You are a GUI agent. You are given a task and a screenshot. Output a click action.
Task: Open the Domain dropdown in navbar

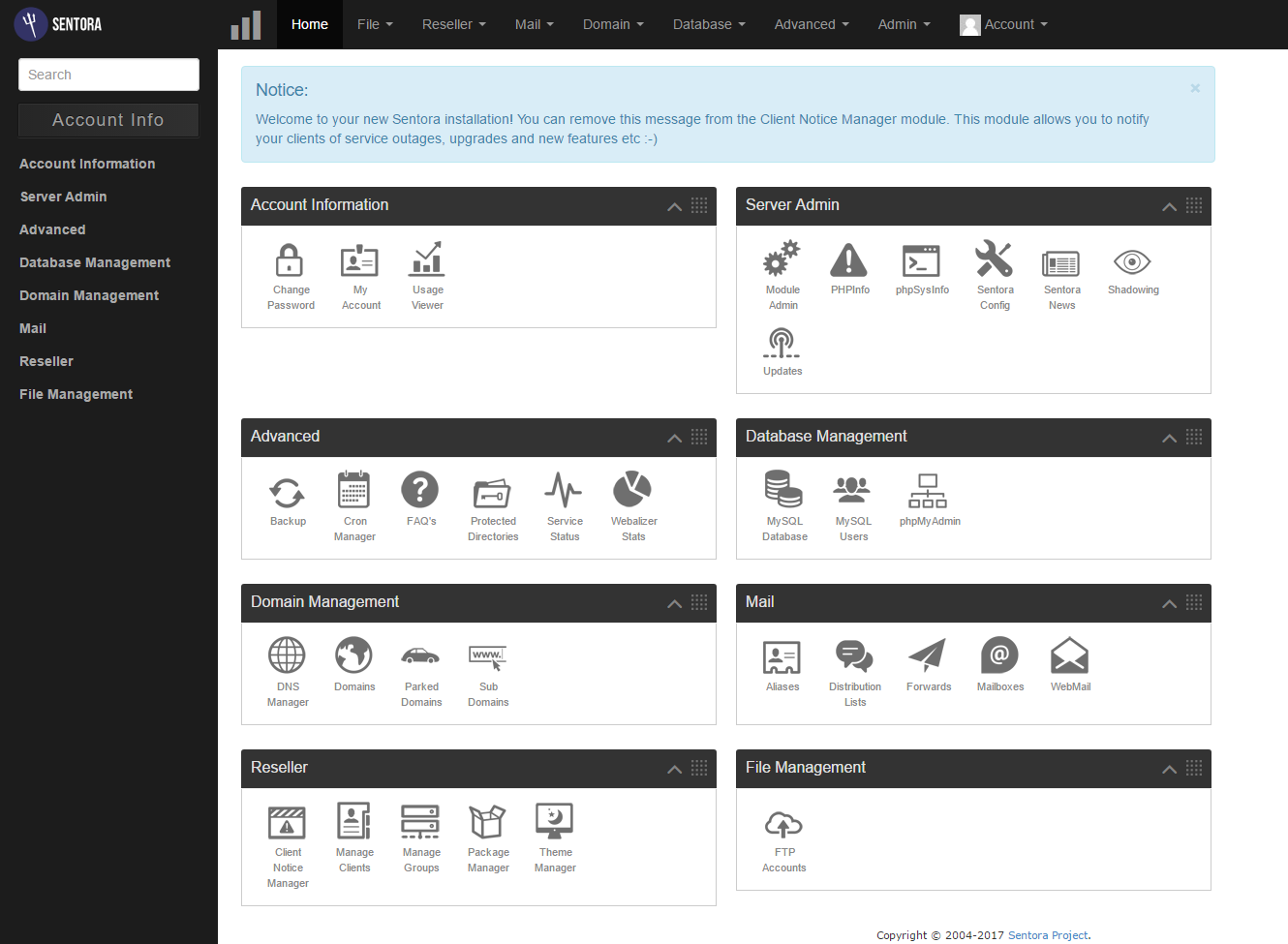tap(613, 24)
